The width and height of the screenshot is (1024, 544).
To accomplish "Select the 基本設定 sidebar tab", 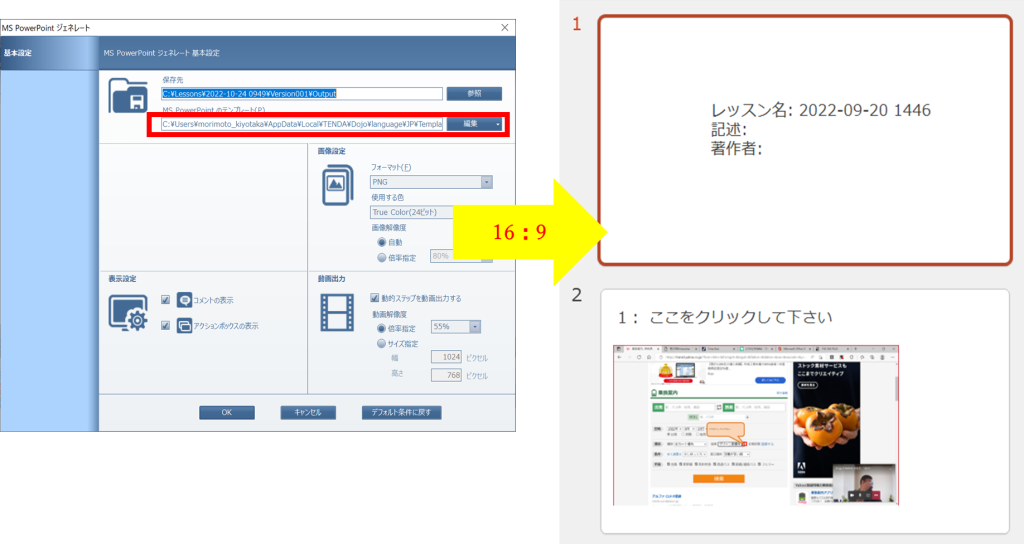I will click(50, 53).
